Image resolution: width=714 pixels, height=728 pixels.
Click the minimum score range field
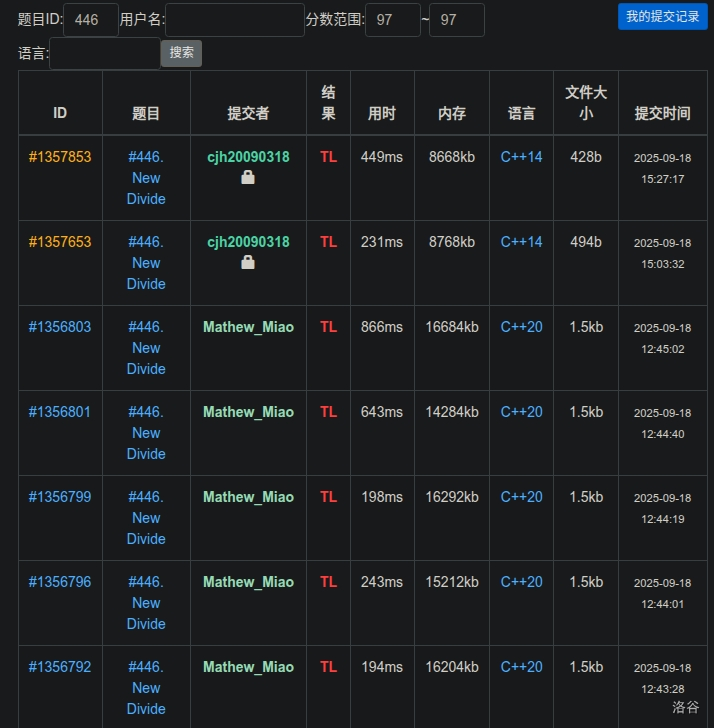[392, 20]
